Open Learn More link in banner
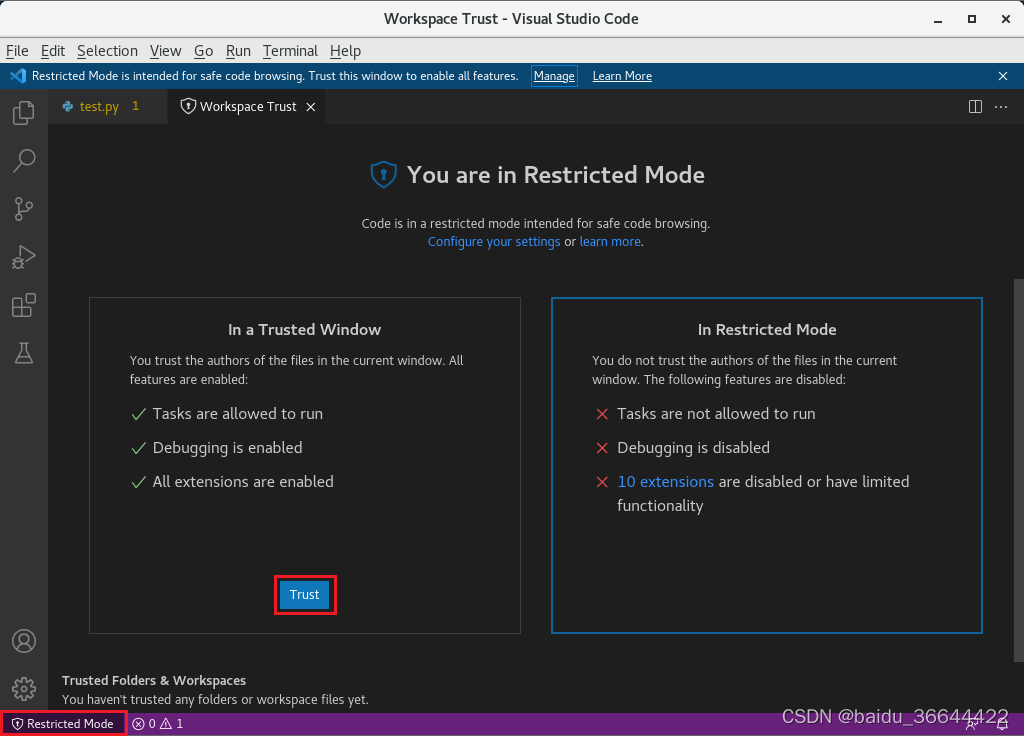 click(622, 76)
